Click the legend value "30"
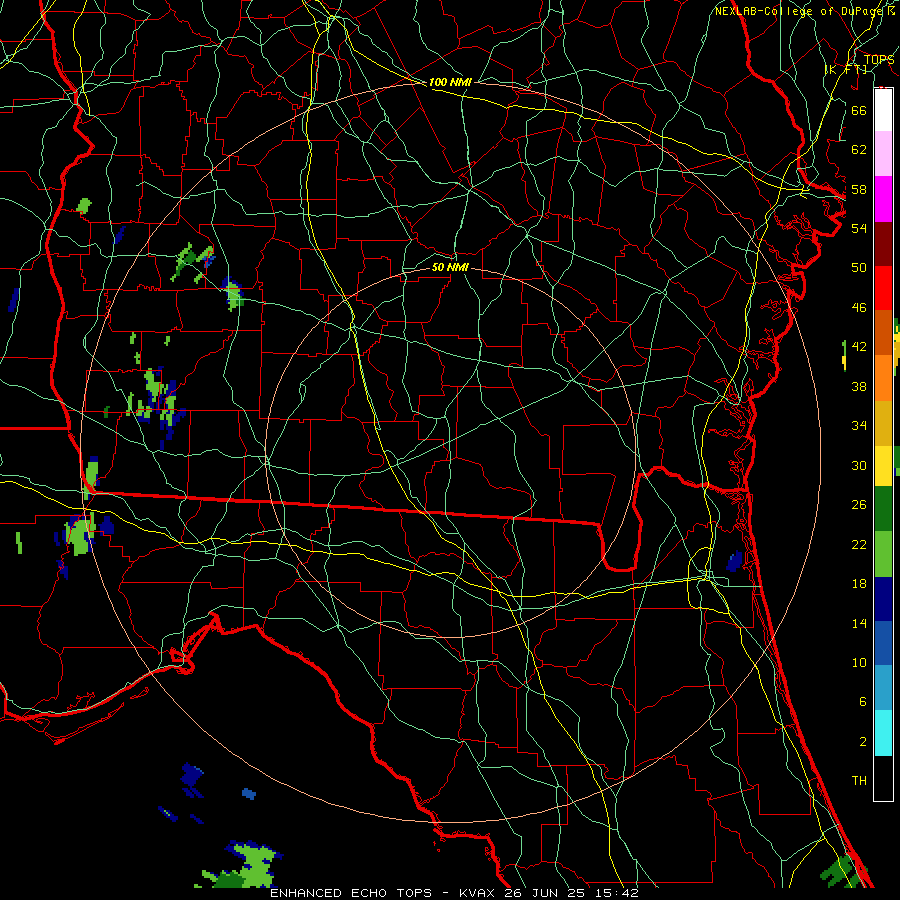This screenshot has width=900, height=900. tap(859, 465)
